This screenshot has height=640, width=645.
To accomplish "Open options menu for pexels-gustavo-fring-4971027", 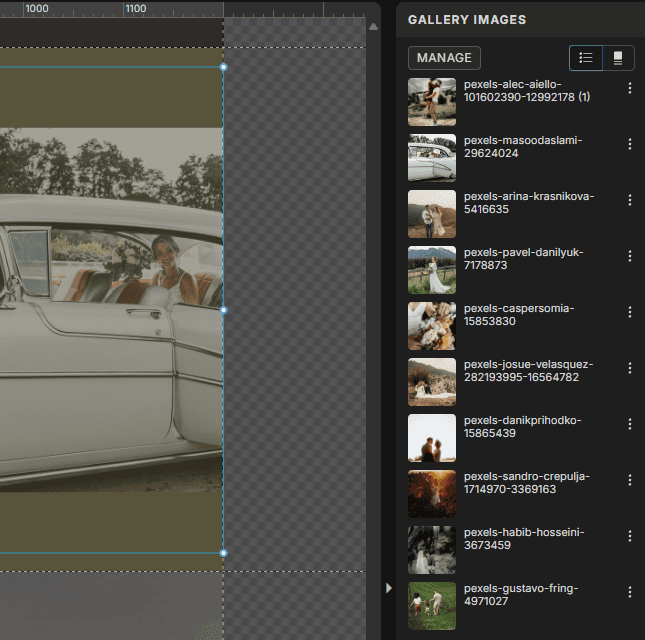I will click(x=629, y=592).
